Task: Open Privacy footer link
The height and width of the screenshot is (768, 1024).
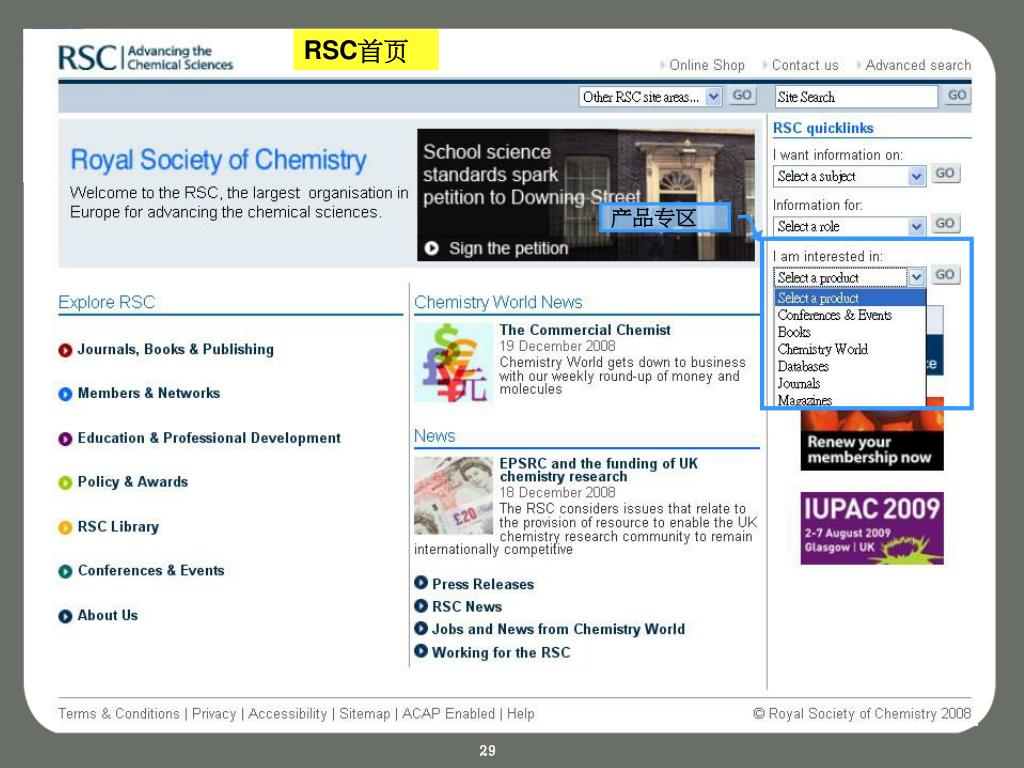Action: (214, 714)
